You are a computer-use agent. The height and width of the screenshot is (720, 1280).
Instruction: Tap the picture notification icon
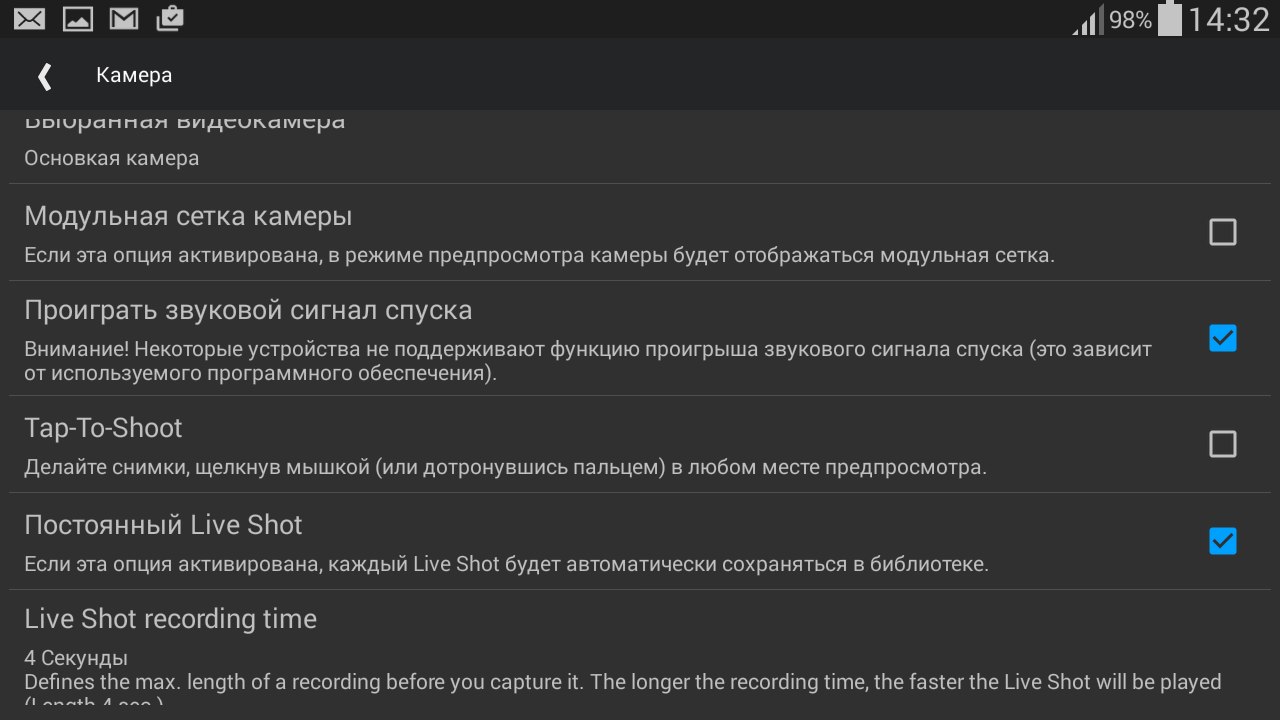coord(77,18)
